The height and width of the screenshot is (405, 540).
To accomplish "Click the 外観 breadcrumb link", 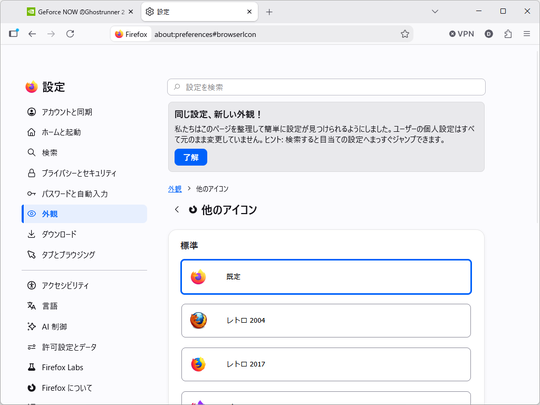I will [175, 189].
